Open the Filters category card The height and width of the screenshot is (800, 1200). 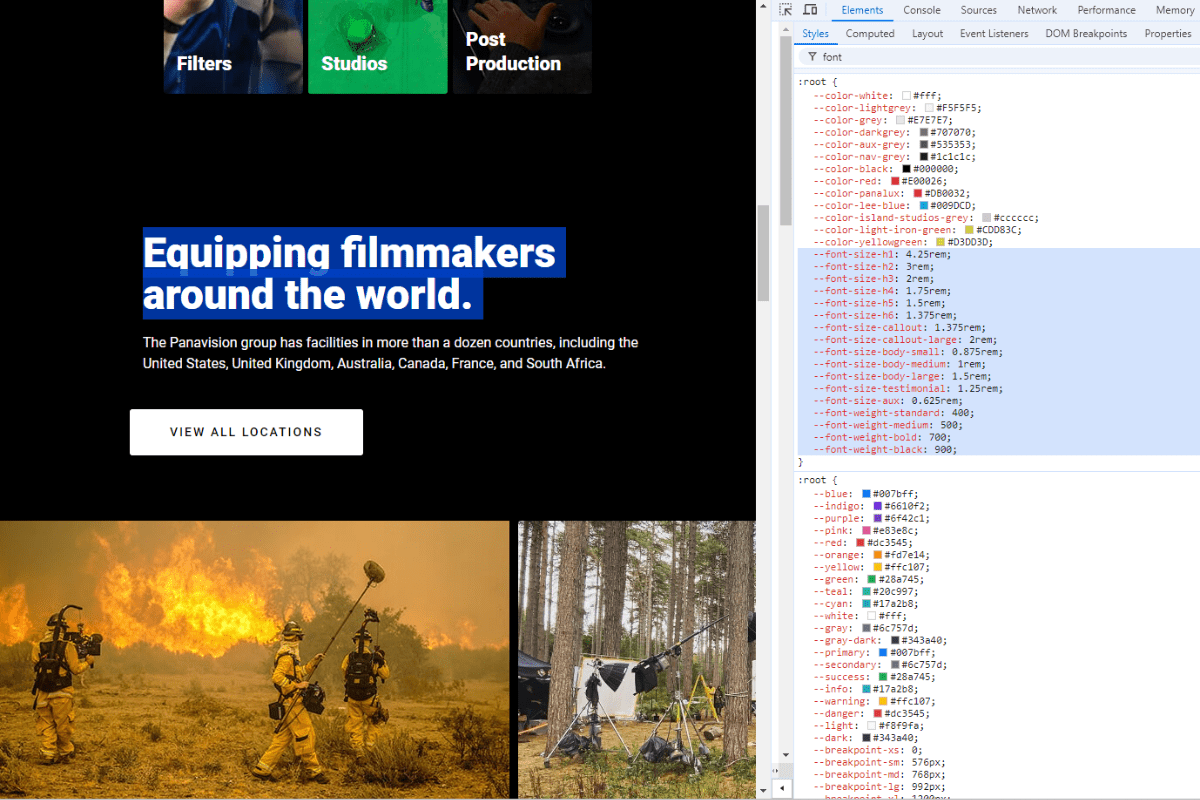click(232, 46)
